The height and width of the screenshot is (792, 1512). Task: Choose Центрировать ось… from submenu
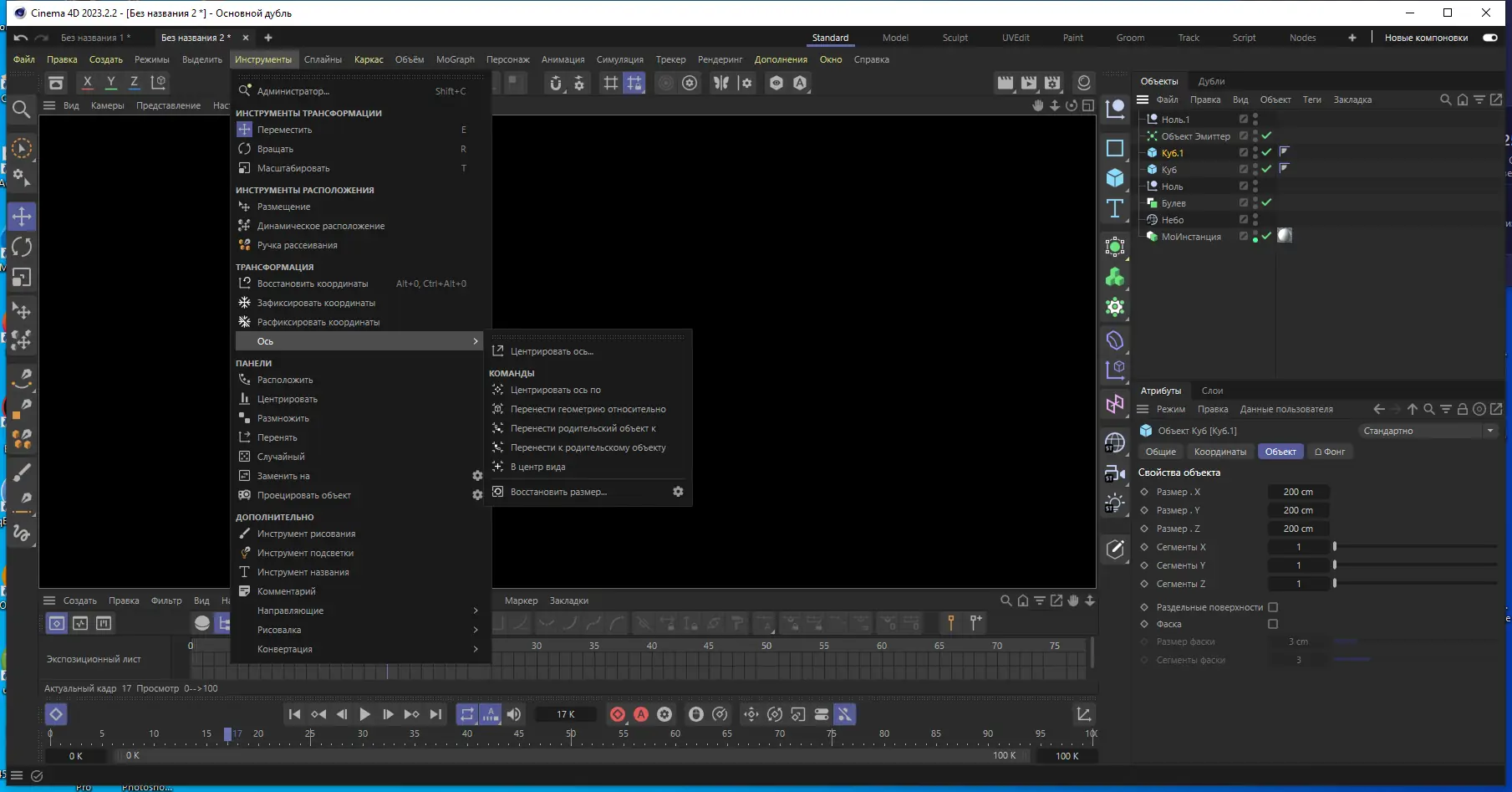[x=552, y=351]
